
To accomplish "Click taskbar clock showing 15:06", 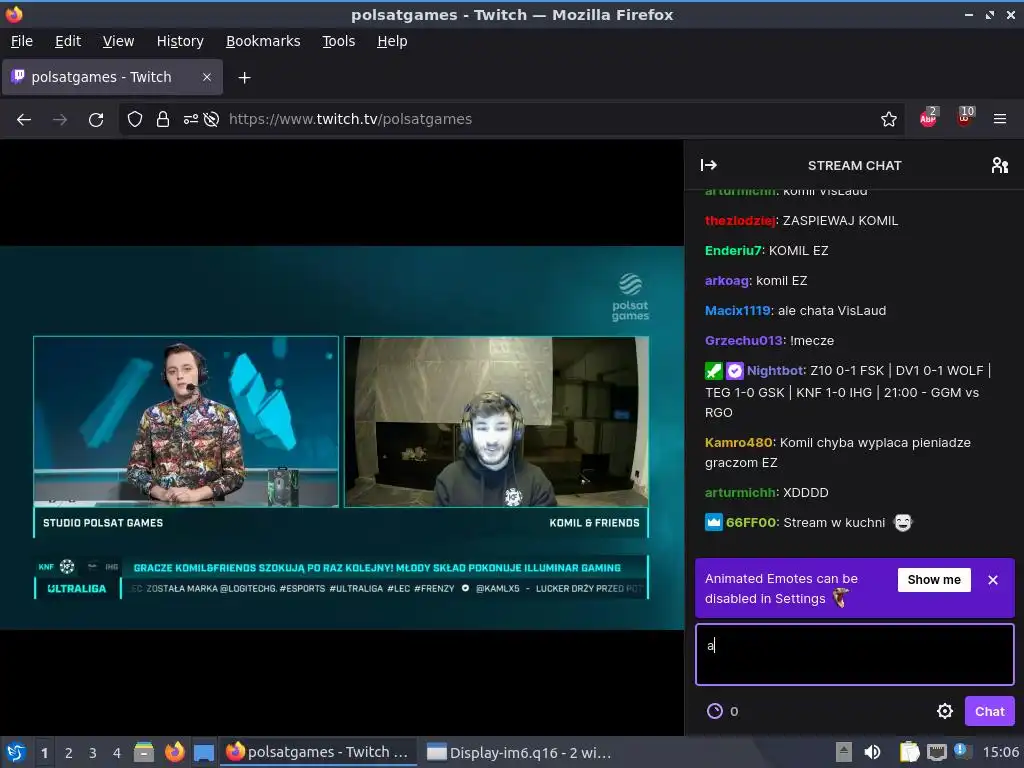I will tap(1000, 753).
